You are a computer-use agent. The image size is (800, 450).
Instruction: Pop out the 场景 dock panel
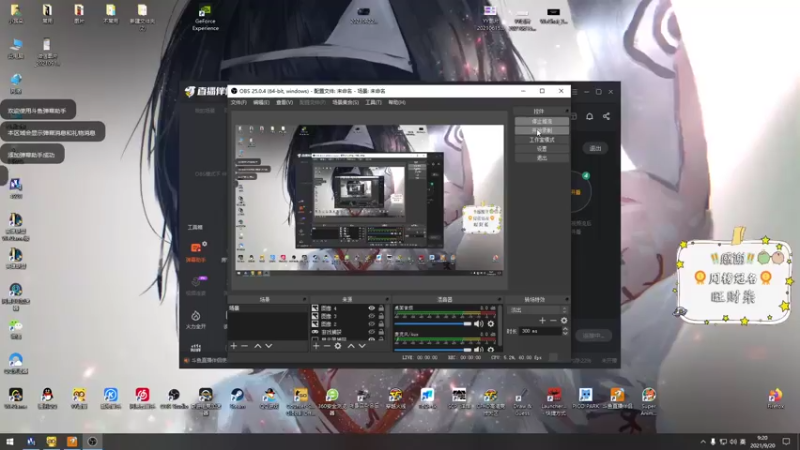[305, 299]
